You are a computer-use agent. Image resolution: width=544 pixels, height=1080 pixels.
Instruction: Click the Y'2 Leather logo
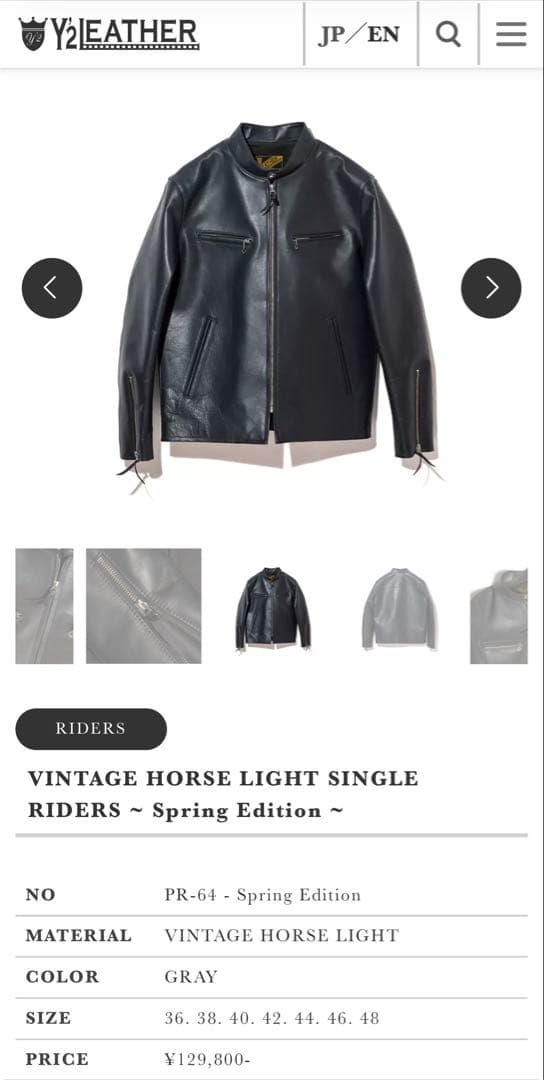(109, 34)
